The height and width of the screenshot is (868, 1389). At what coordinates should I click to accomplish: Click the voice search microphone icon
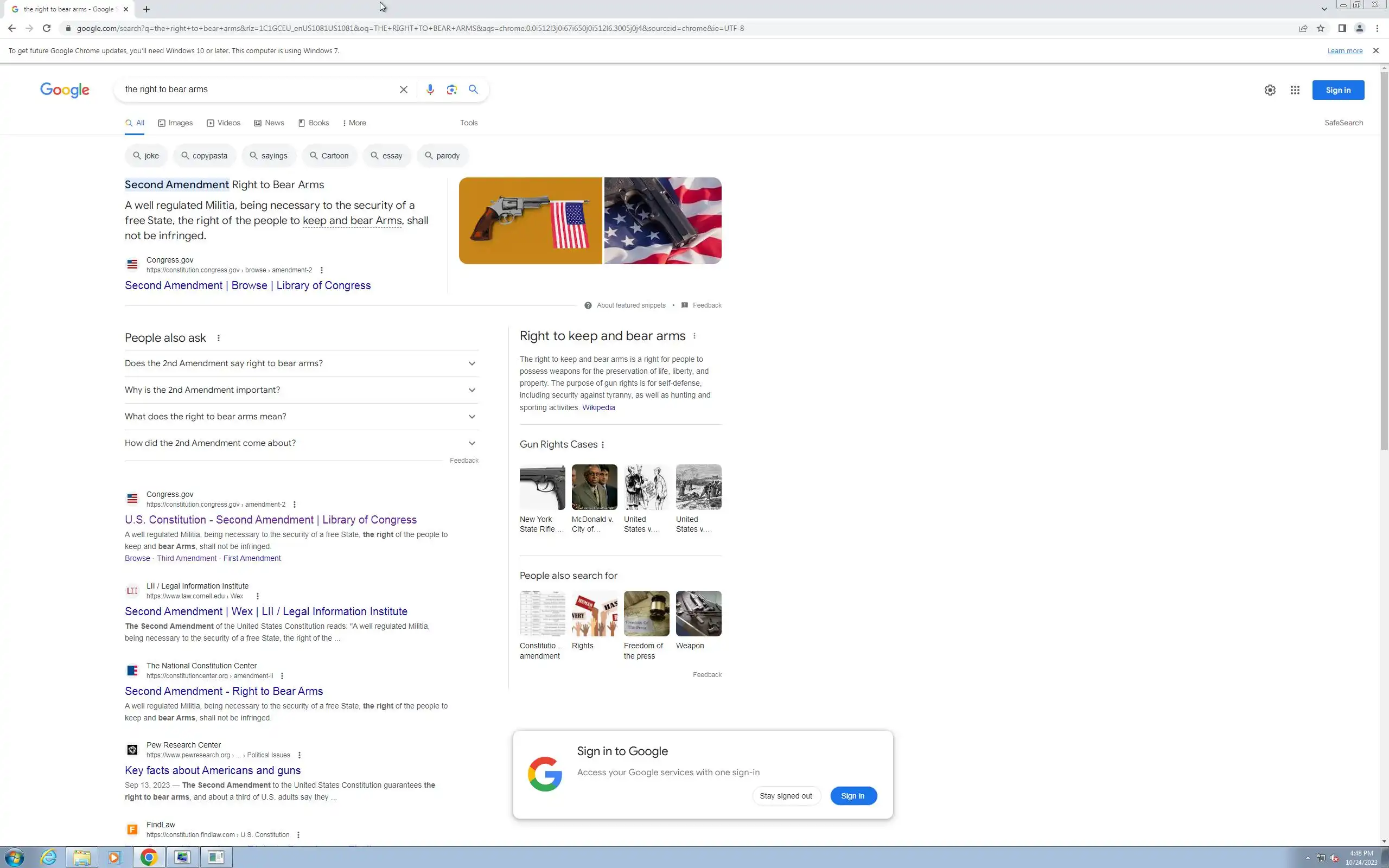(430, 90)
